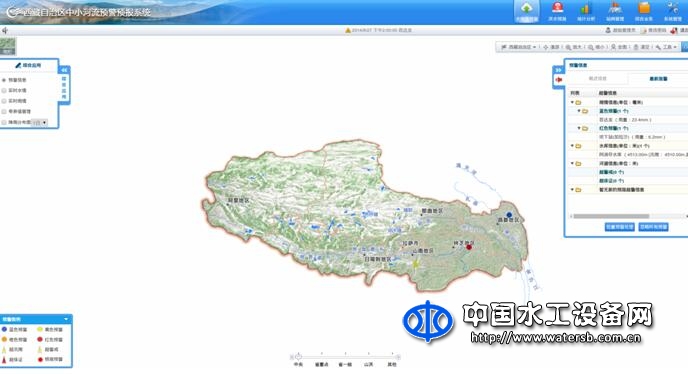The height and width of the screenshot is (374, 688).
Task: Click the red logout icon
Action: pos(674,30)
